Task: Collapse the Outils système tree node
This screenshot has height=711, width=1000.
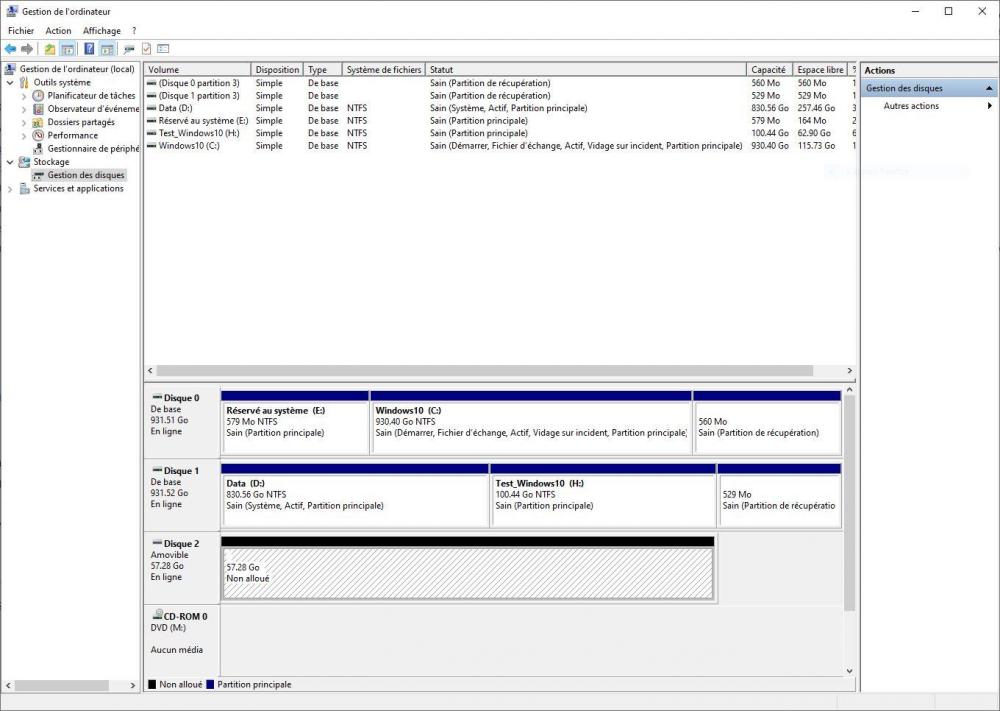Action: (x=11, y=83)
